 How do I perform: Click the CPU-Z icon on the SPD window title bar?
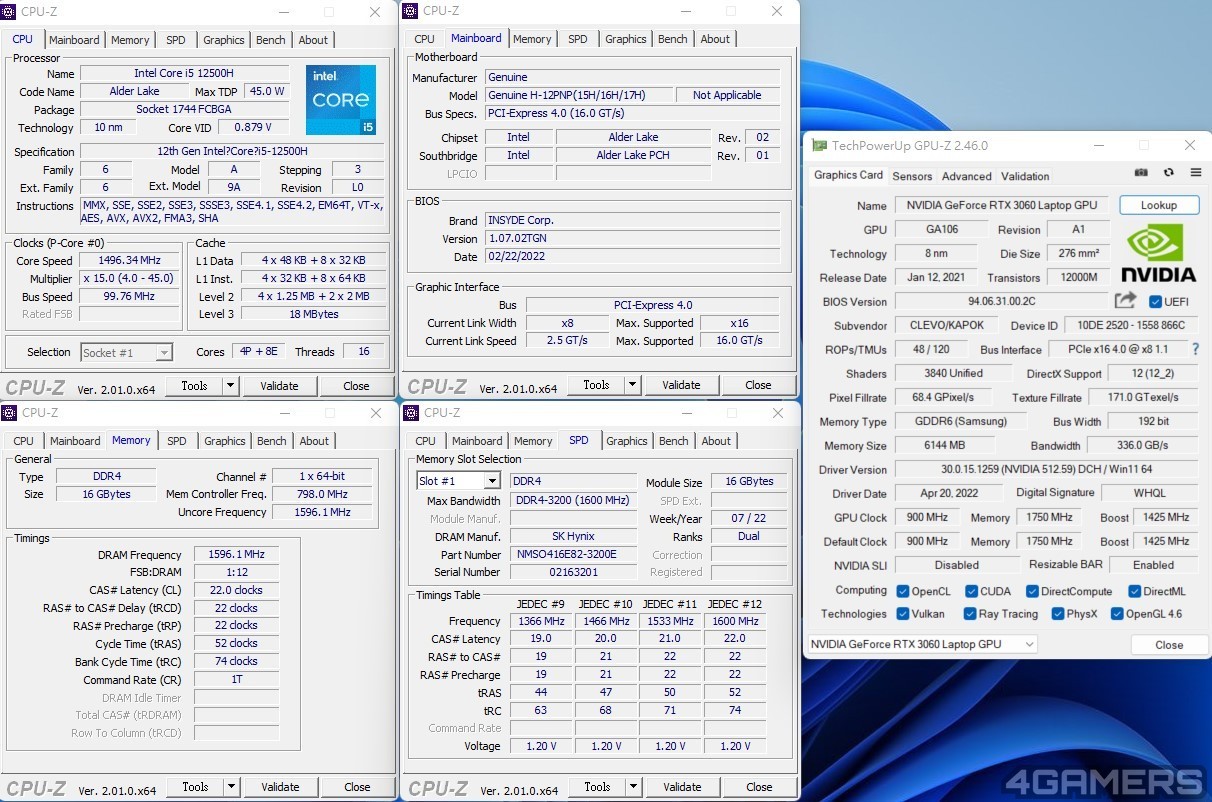click(412, 412)
